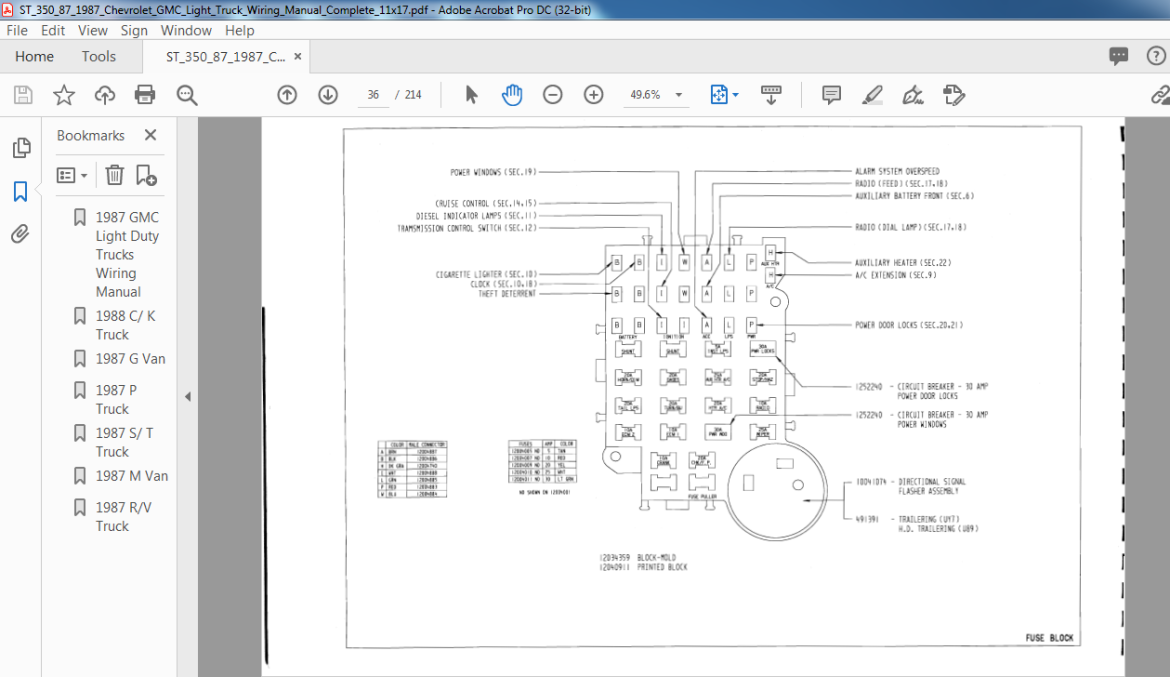Open the help question mark
This screenshot has height=677, width=1170.
point(1156,56)
